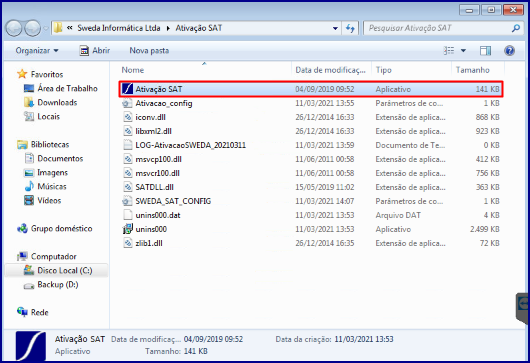530x363 pixels.
Task: Click the Locais recent places icon
Action: point(29,117)
